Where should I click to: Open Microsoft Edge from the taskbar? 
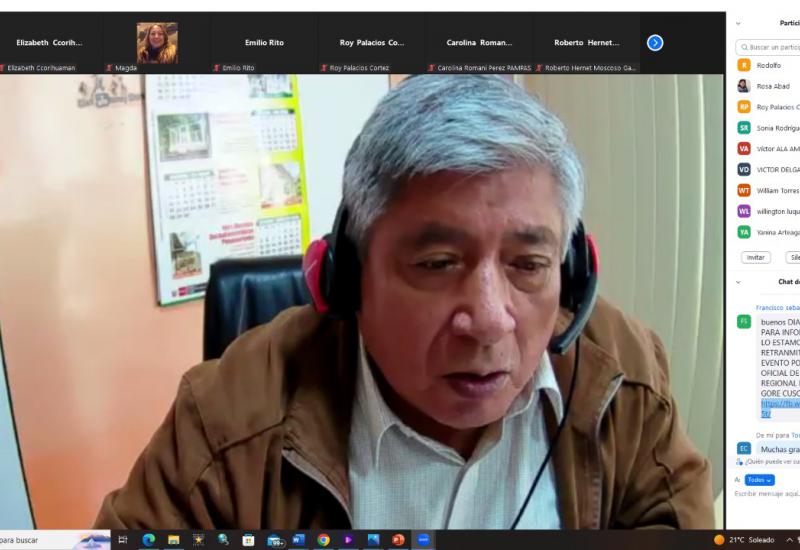click(x=148, y=540)
